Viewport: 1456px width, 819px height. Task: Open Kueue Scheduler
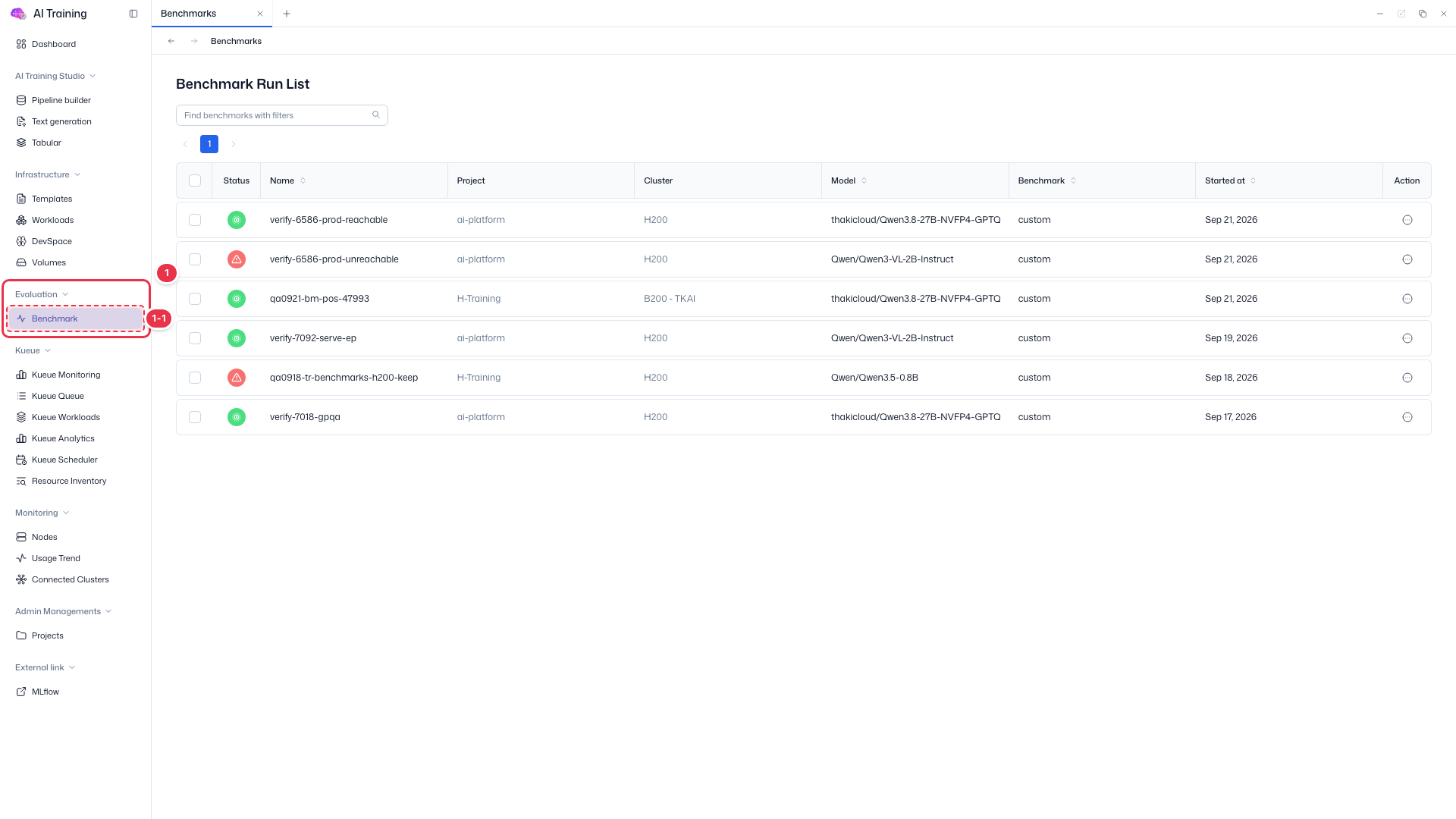click(x=64, y=460)
